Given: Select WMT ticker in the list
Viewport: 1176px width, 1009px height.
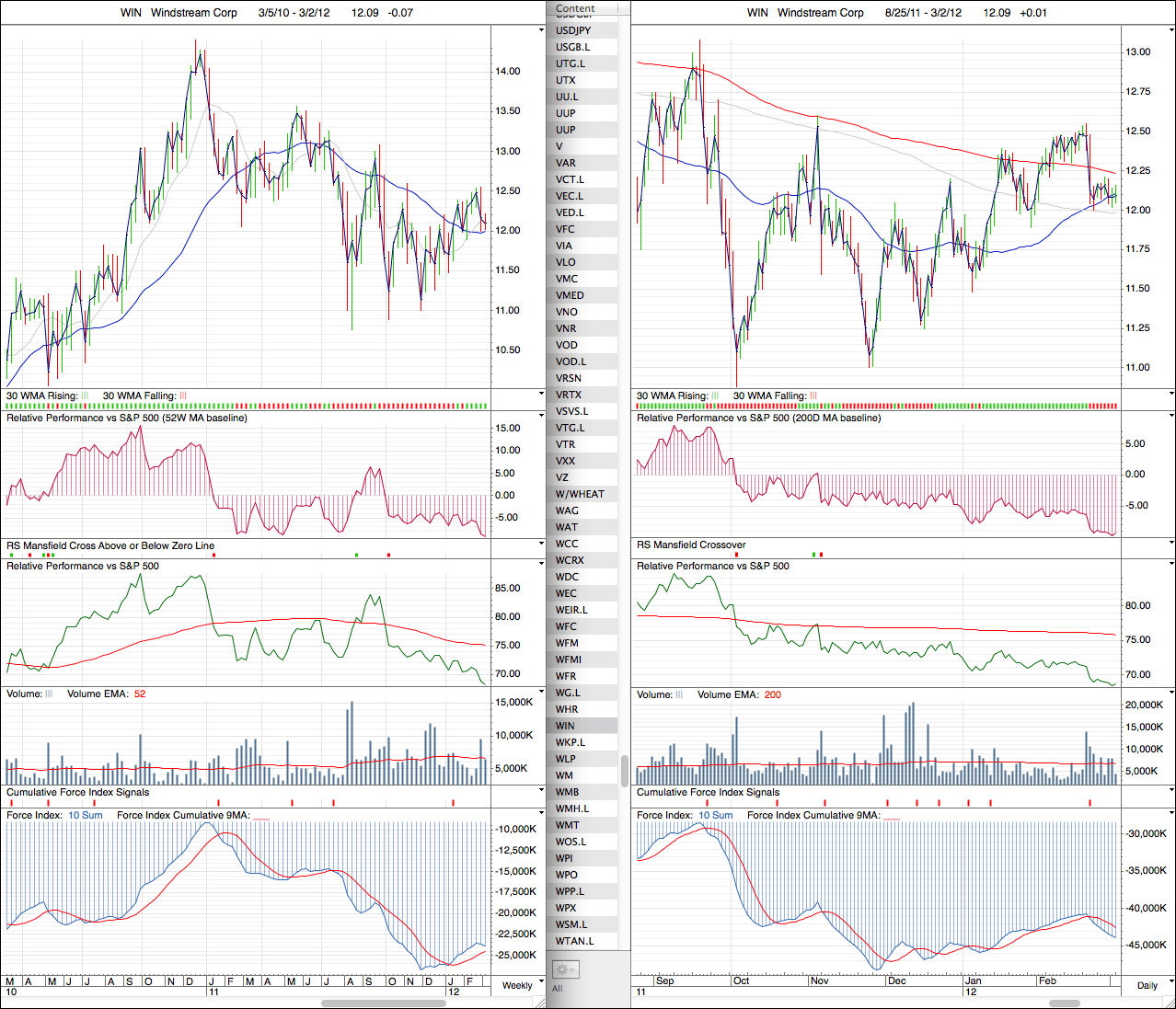Looking at the screenshot, I should [568, 825].
